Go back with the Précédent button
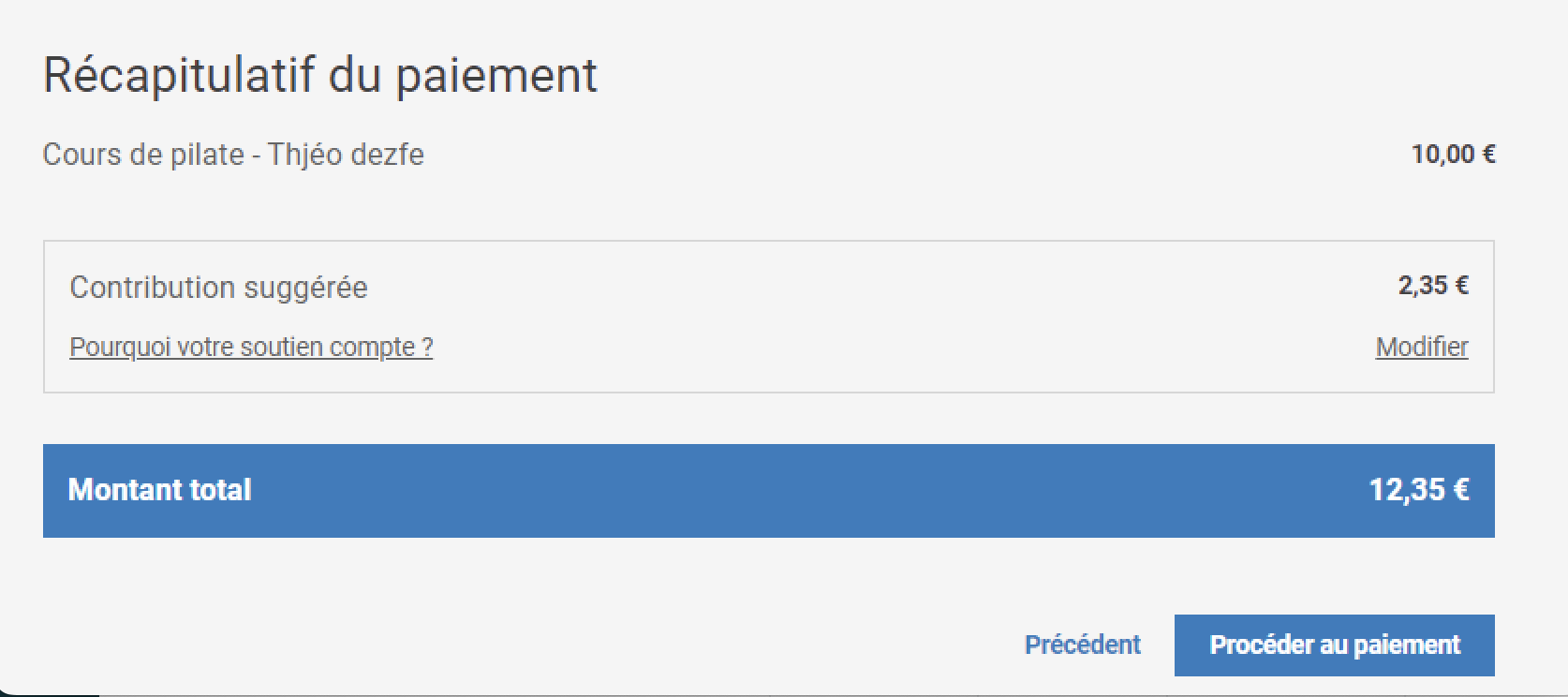 click(x=1082, y=645)
